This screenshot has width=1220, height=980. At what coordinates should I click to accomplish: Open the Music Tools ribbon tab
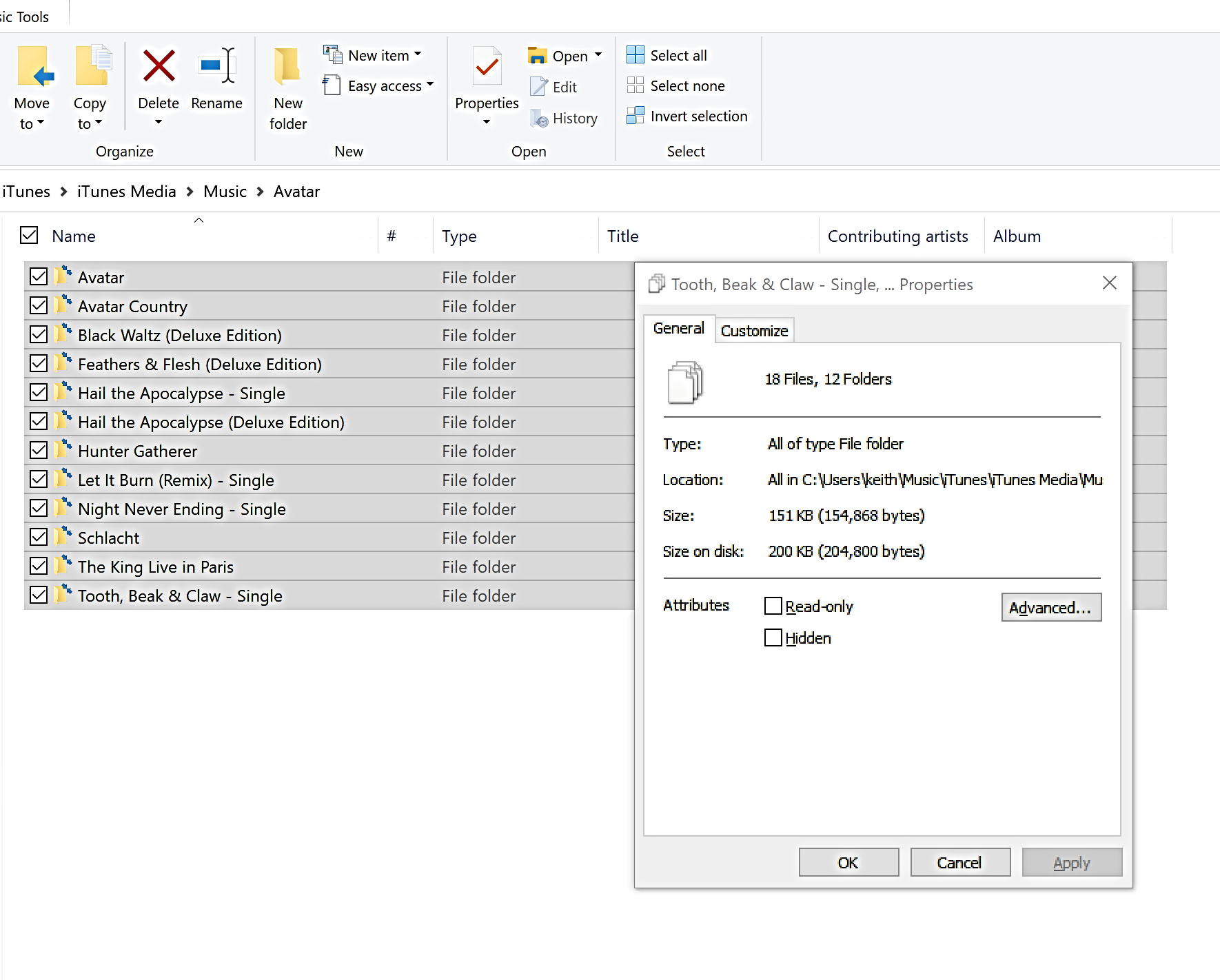pos(25,17)
